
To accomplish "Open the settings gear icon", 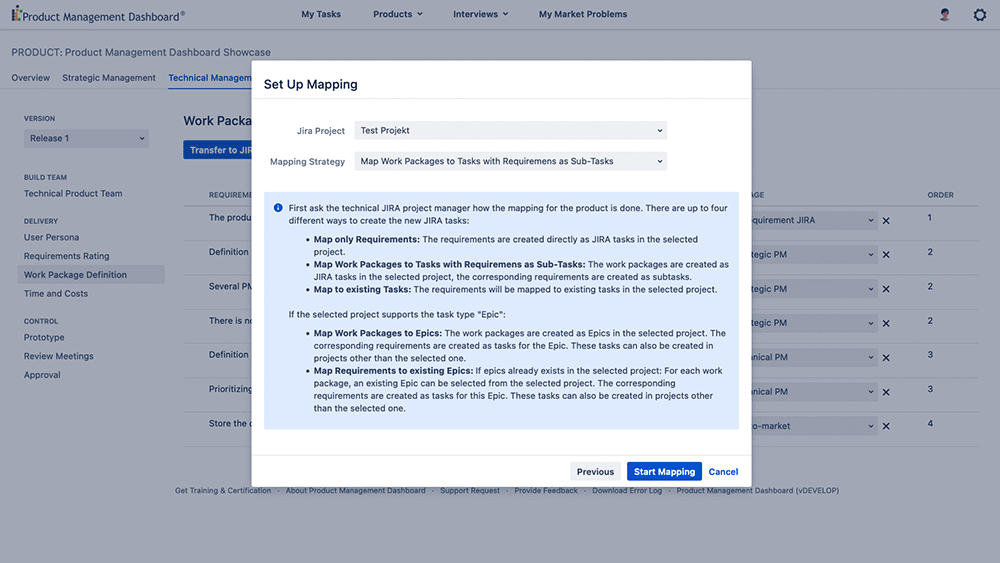I will (980, 14).
